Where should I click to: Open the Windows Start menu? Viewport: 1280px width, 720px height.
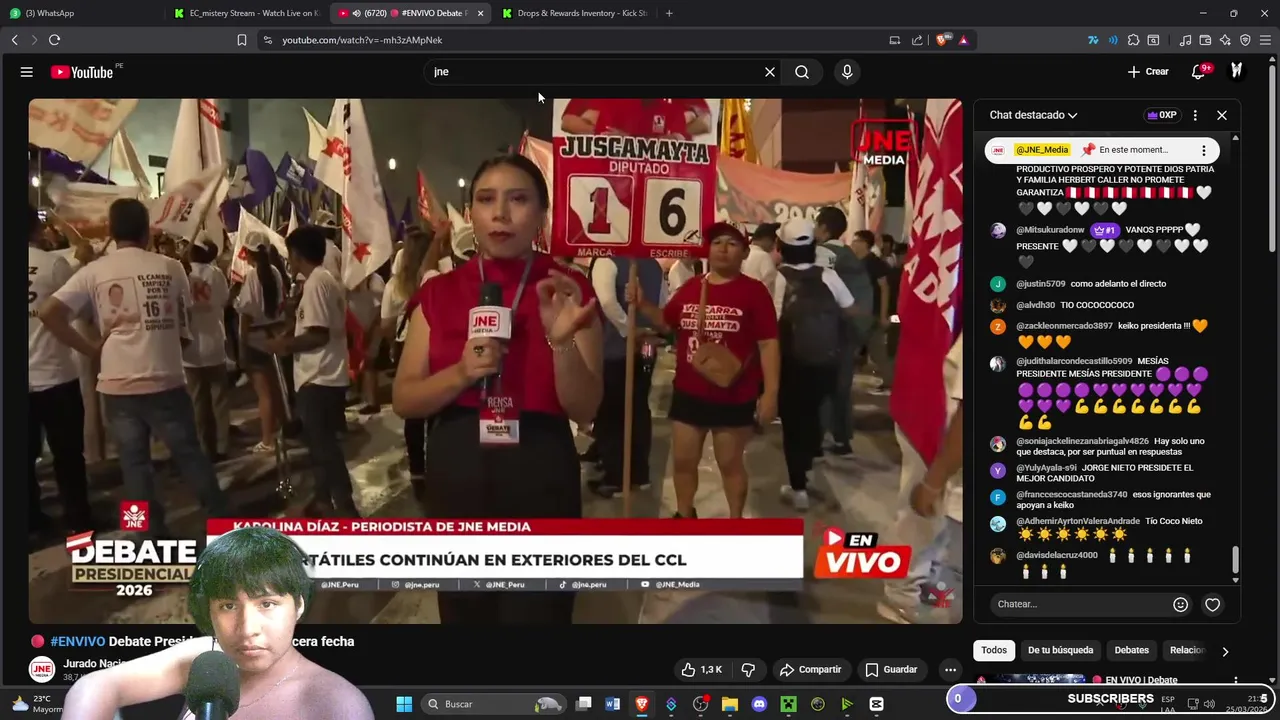tap(404, 704)
